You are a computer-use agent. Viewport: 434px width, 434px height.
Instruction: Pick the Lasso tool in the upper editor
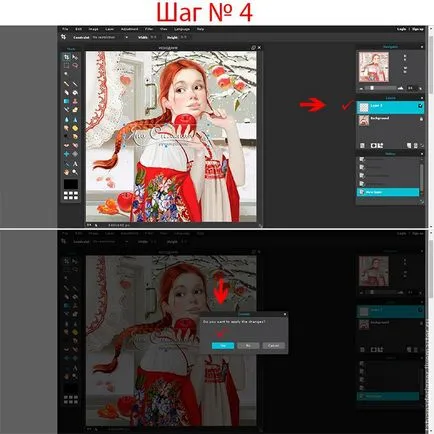[x=75, y=65]
